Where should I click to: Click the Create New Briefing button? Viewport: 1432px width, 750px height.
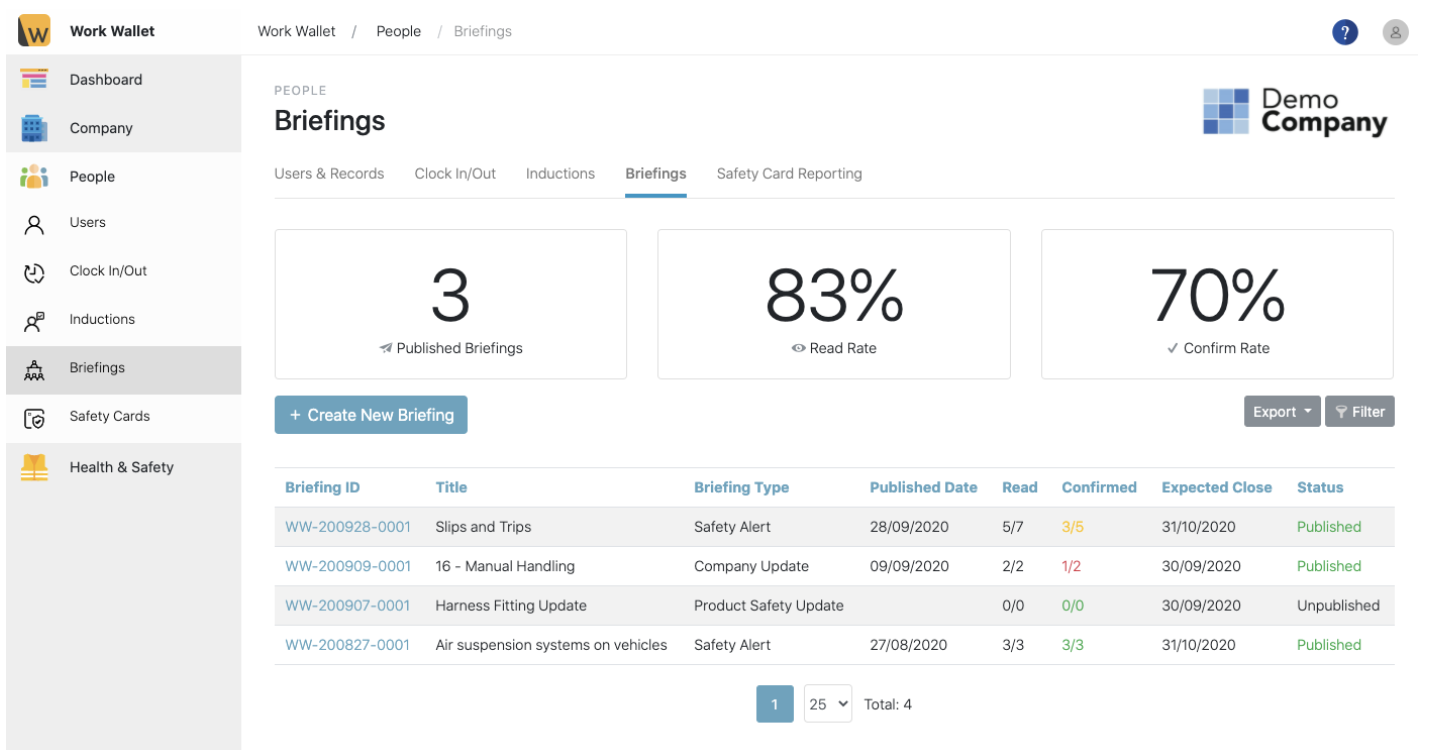pos(371,414)
